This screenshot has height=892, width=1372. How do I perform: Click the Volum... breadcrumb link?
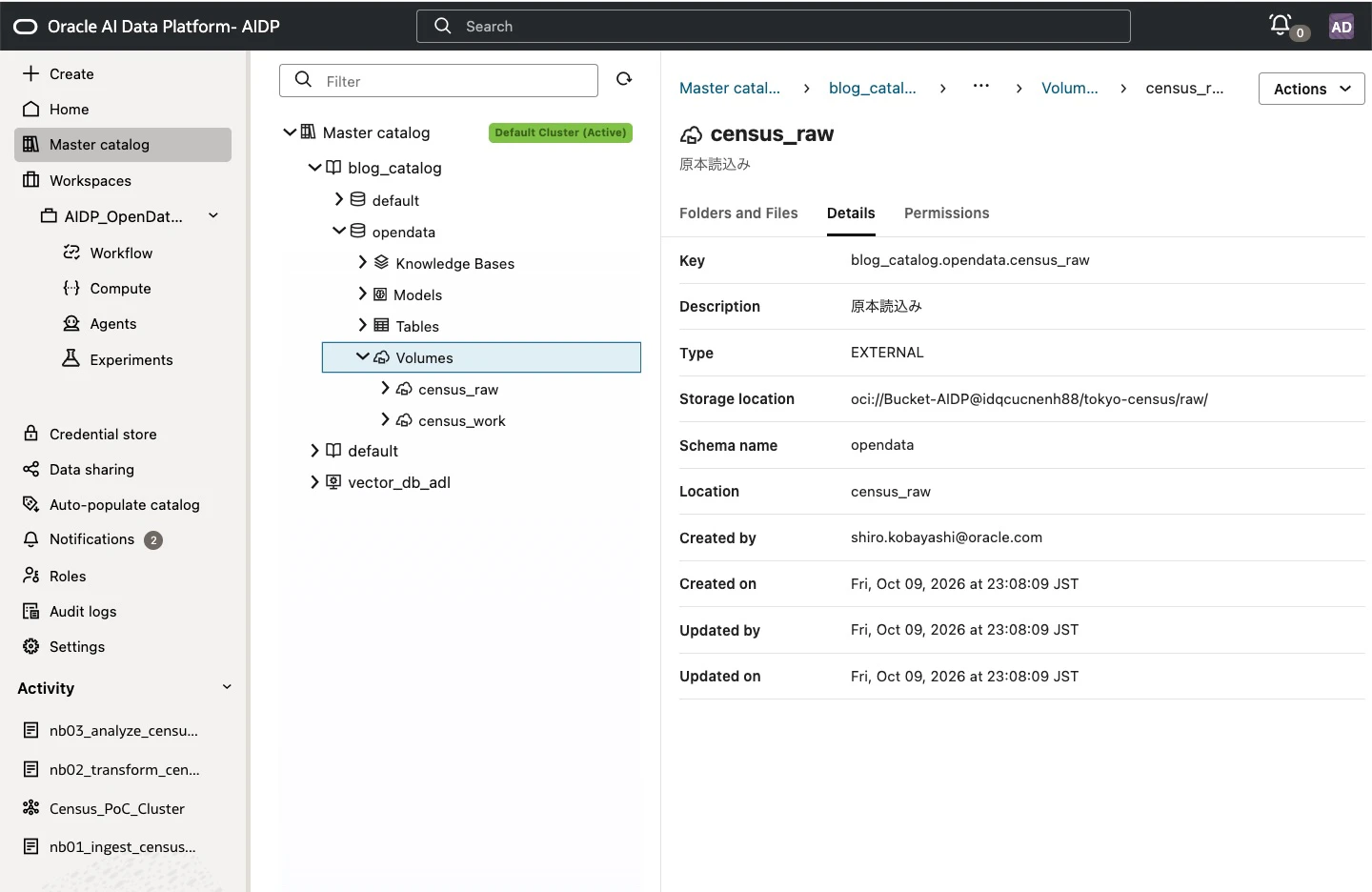pyautogui.click(x=1070, y=88)
